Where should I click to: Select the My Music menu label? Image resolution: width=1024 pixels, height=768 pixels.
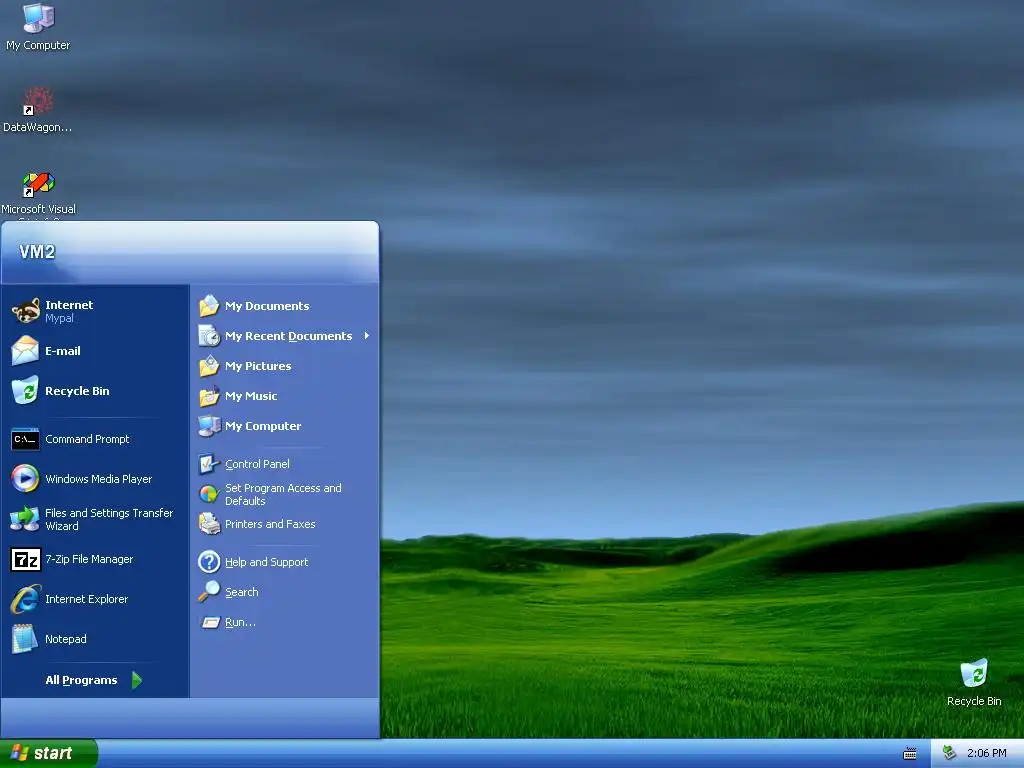[251, 396]
